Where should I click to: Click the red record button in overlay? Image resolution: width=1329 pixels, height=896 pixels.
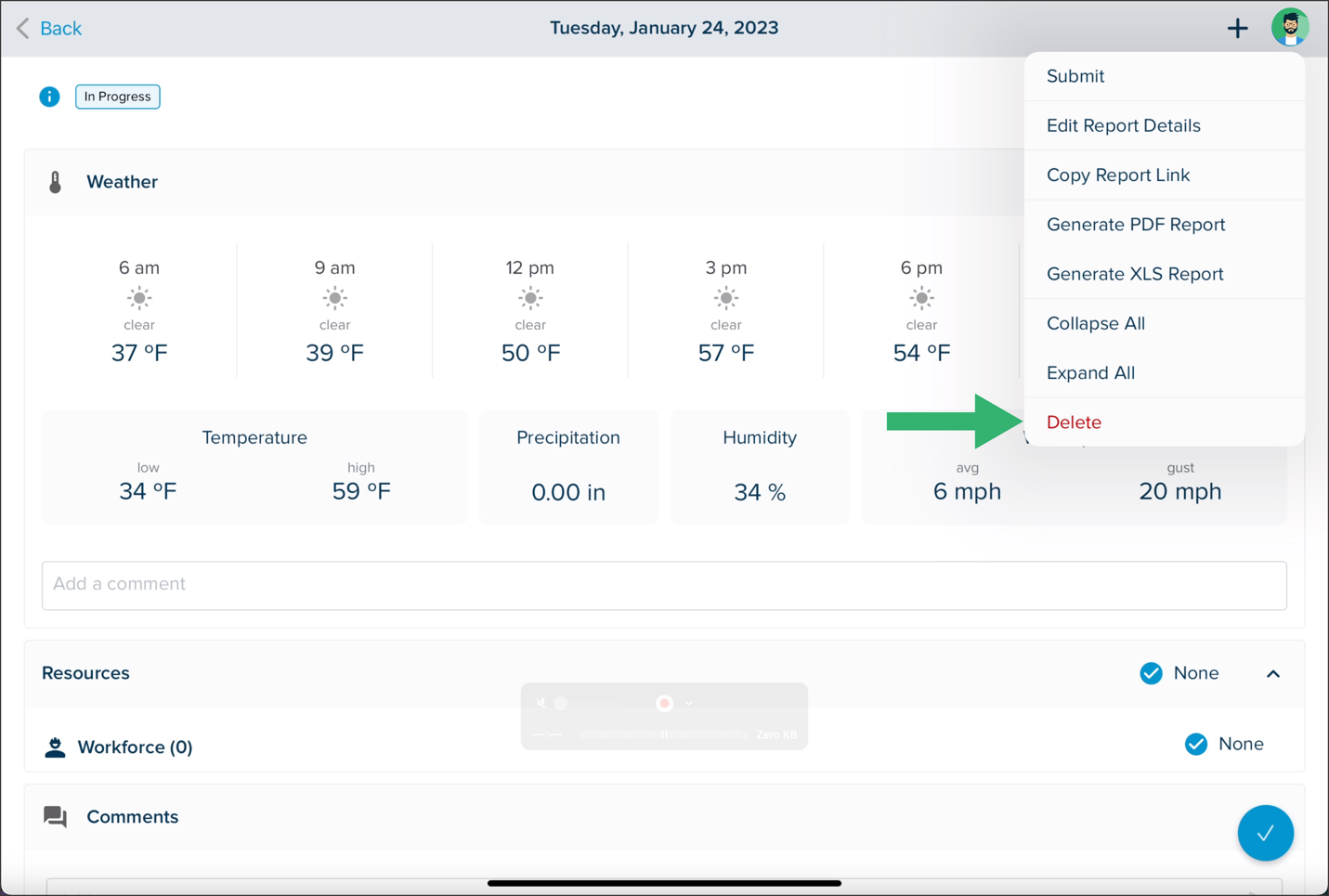[x=664, y=703]
